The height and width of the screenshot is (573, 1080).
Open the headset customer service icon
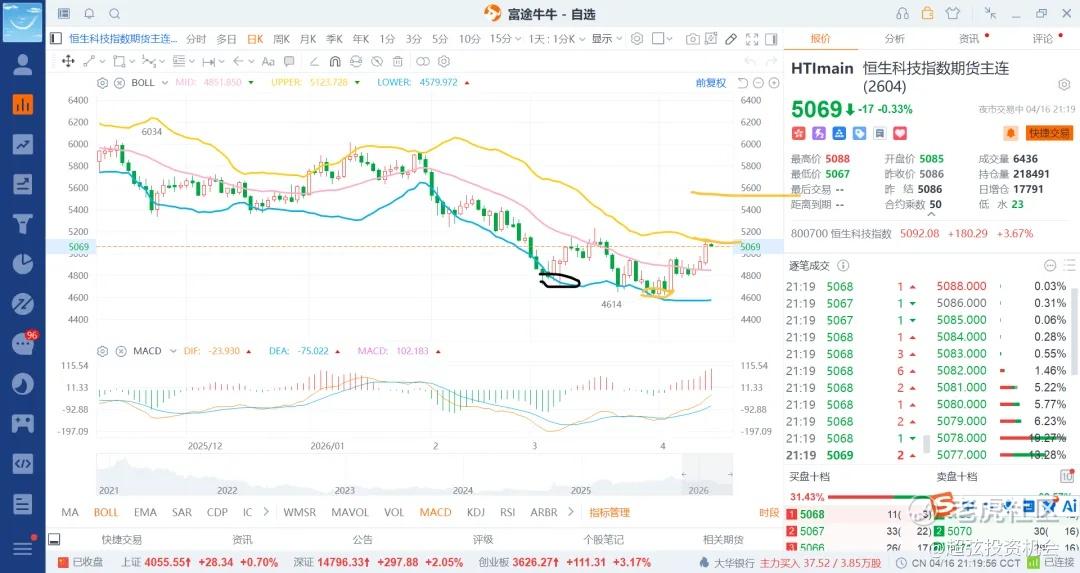pyautogui.click(x=903, y=13)
